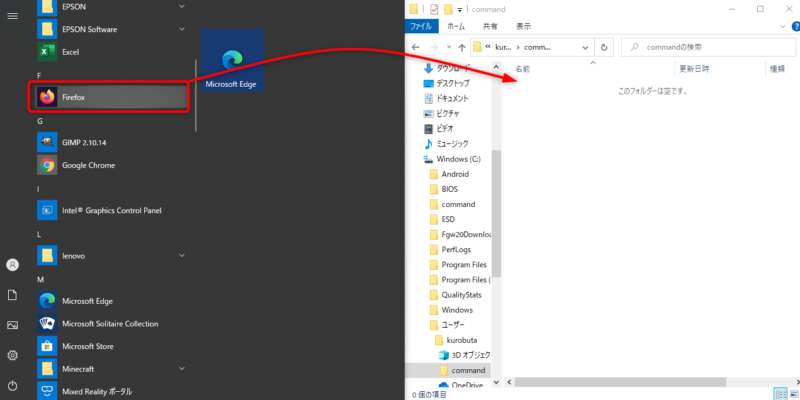Switch to the 共有 ribbon tab
The image size is (800, 400).
pyautogui.click(x=490, y=27)
